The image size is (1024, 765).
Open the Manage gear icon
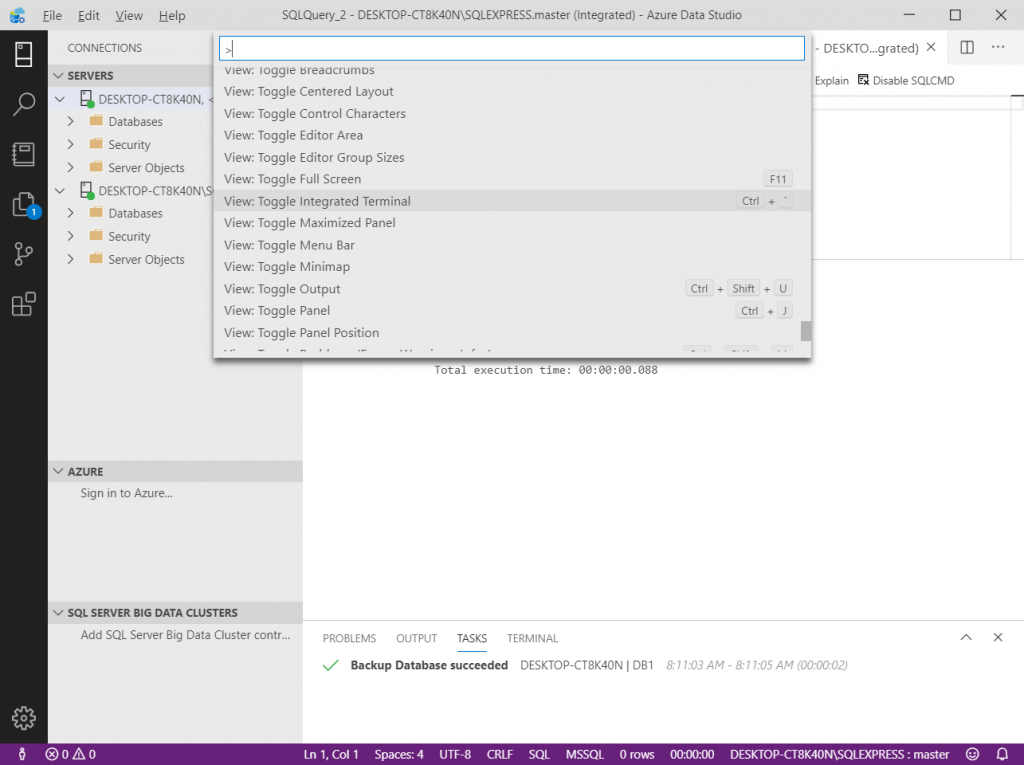tap(24, 718)
